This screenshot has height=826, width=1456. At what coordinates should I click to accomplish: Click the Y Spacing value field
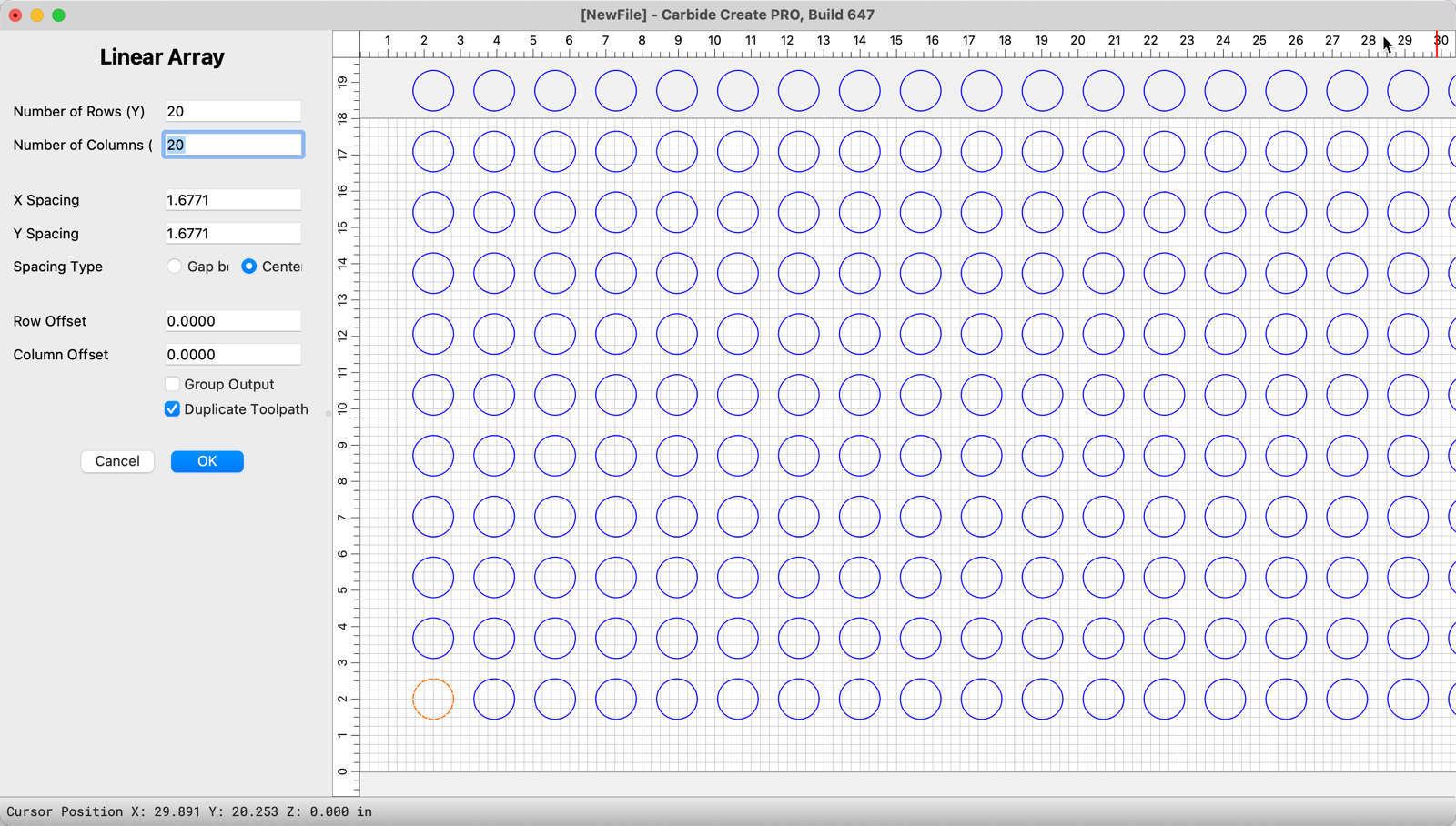coord(232,233)
